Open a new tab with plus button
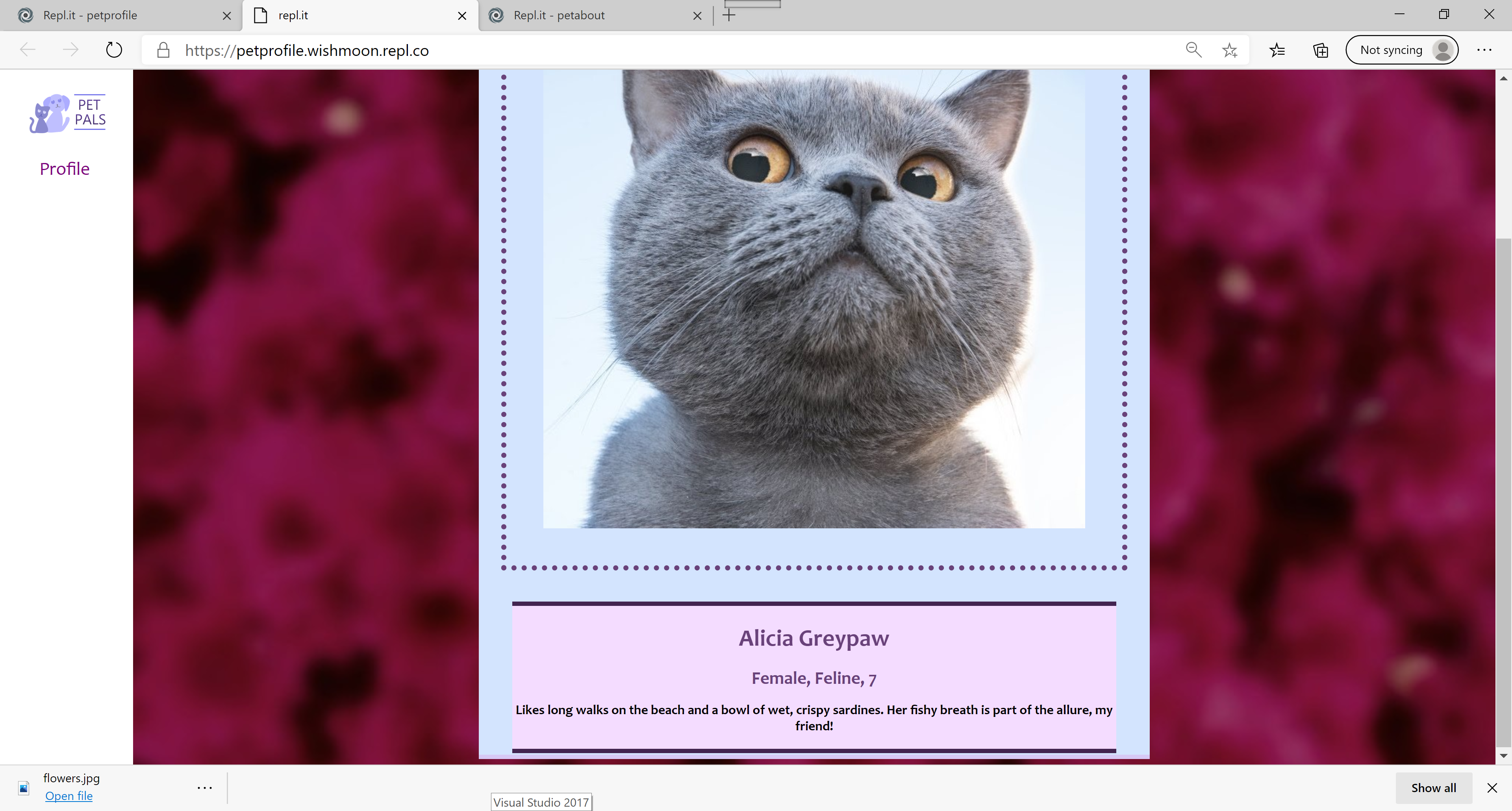 point(729,15)
